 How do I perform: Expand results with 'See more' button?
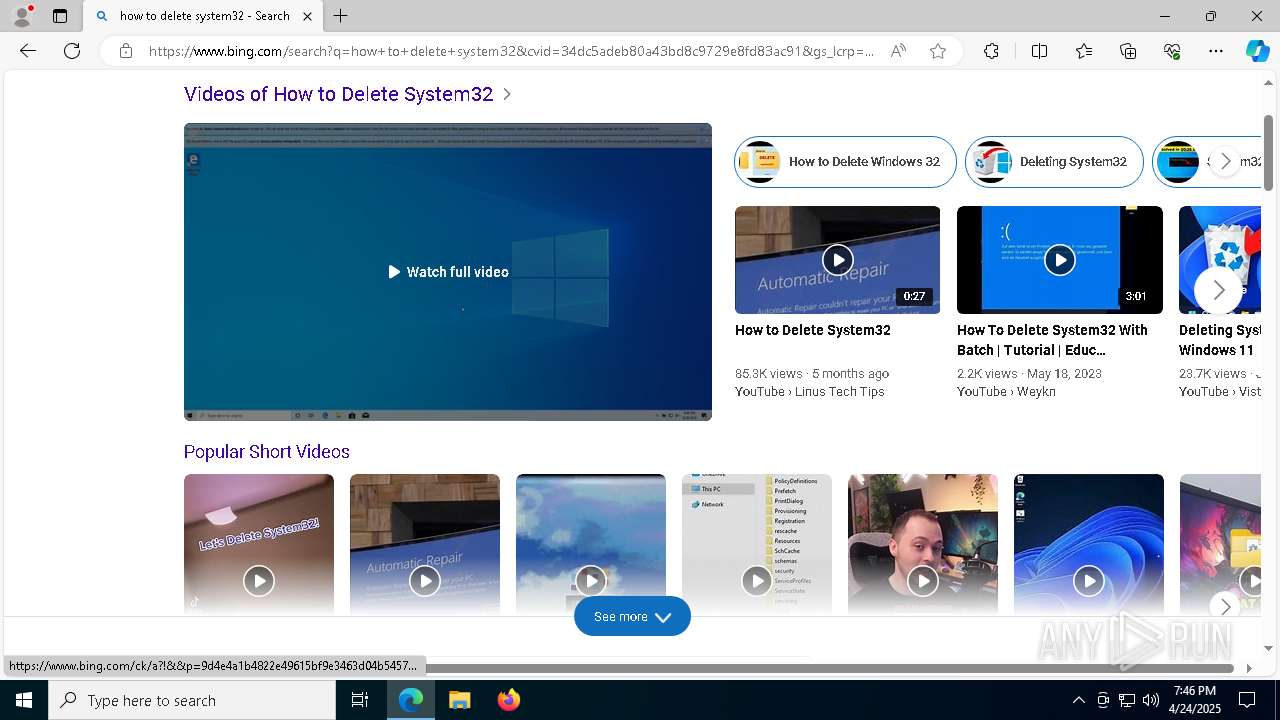coord(632,617)
